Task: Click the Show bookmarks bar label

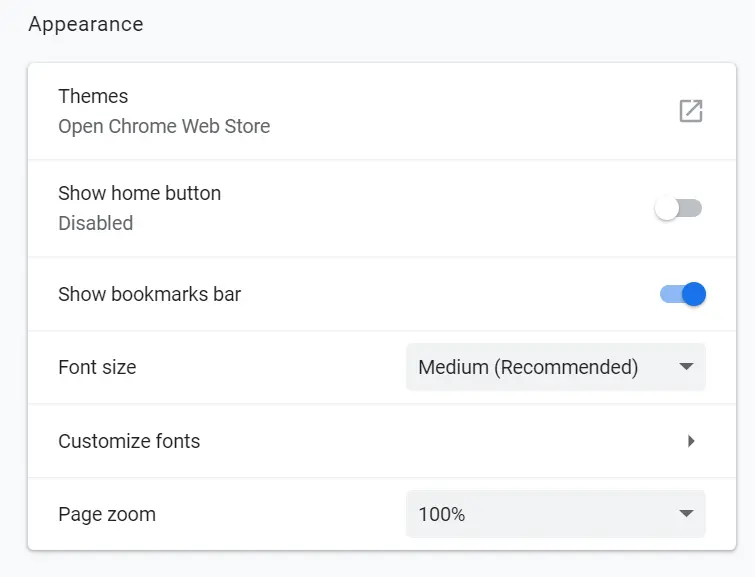Action: 149,294
